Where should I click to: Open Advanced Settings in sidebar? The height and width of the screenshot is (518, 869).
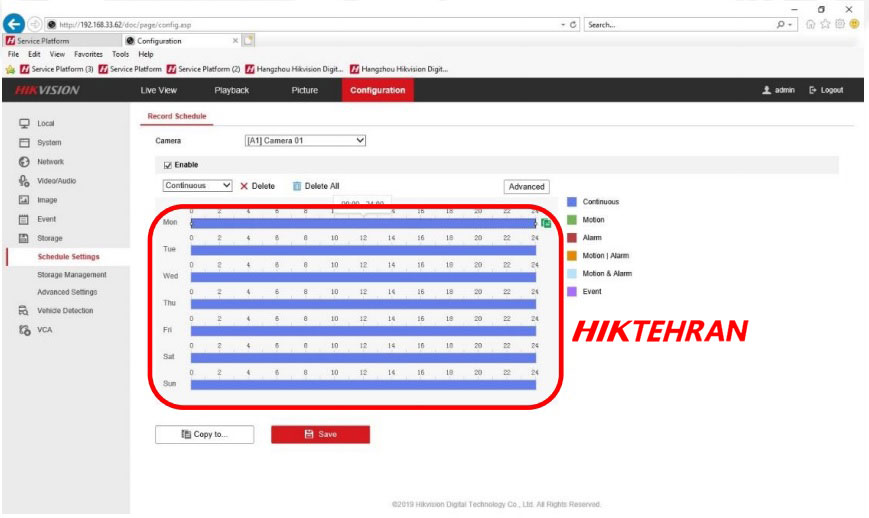point(67,292)
